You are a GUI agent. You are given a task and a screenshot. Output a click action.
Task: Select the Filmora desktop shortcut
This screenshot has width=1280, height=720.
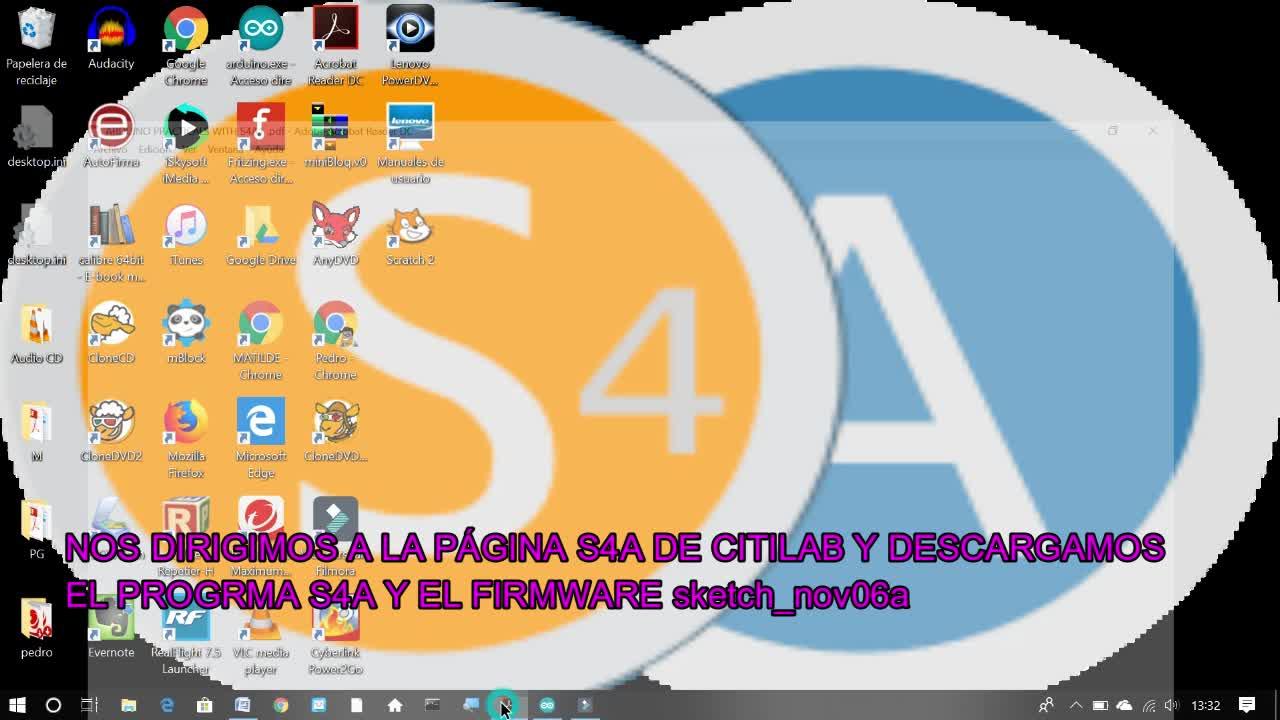pos(335,537)
